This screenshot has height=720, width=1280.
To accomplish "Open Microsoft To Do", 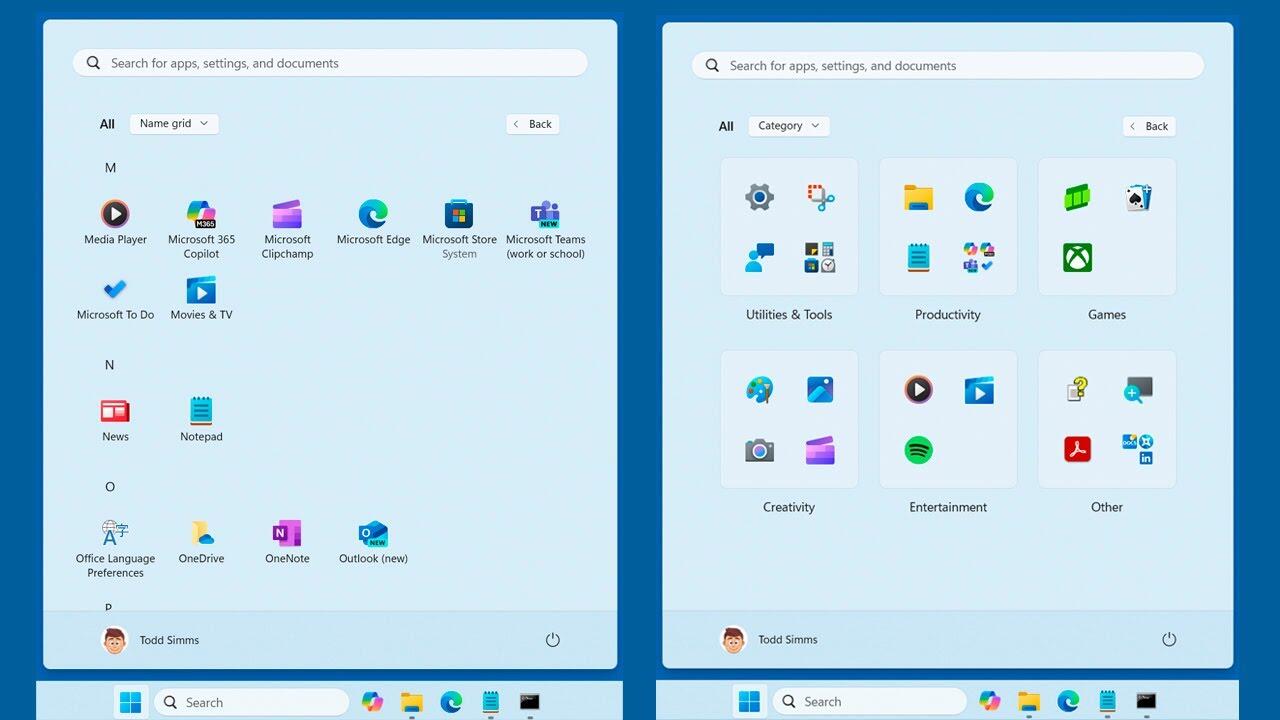I will point(115,298).
